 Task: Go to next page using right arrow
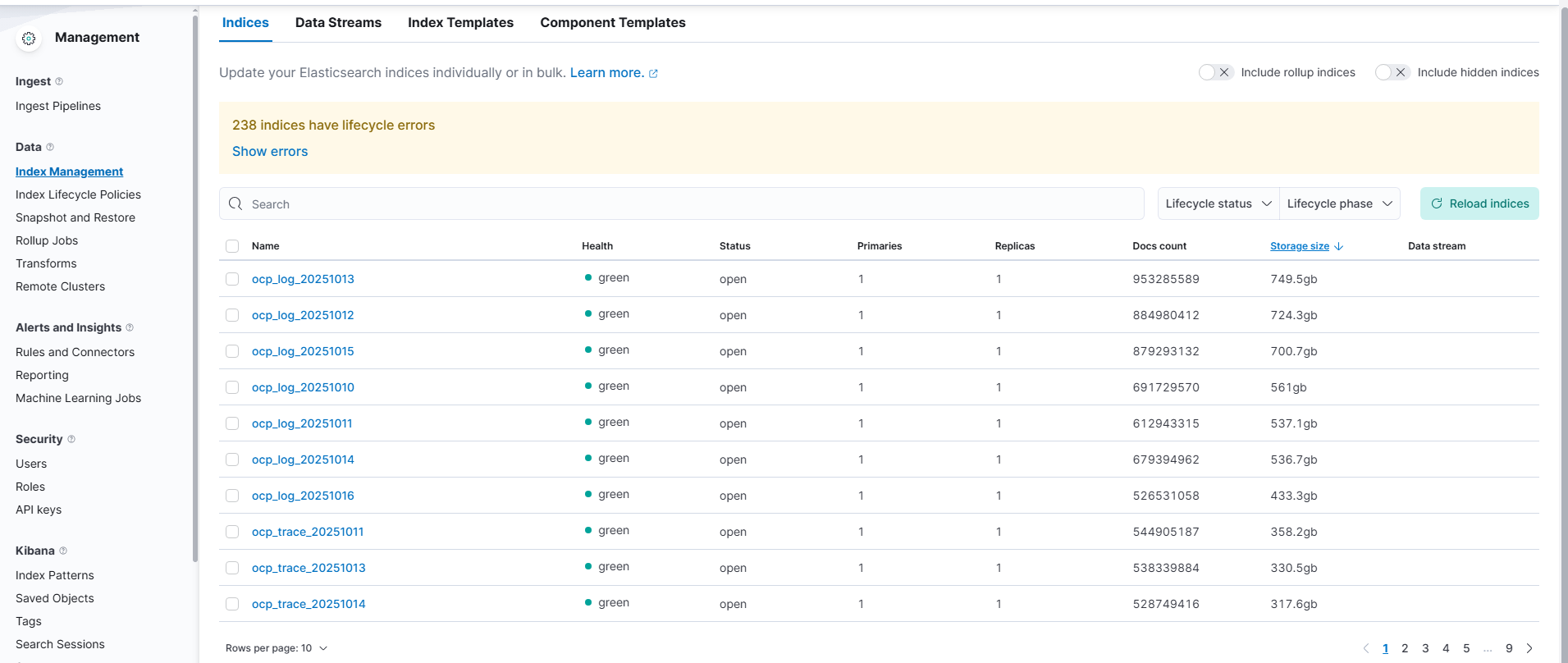click(x=1529, y=648)
